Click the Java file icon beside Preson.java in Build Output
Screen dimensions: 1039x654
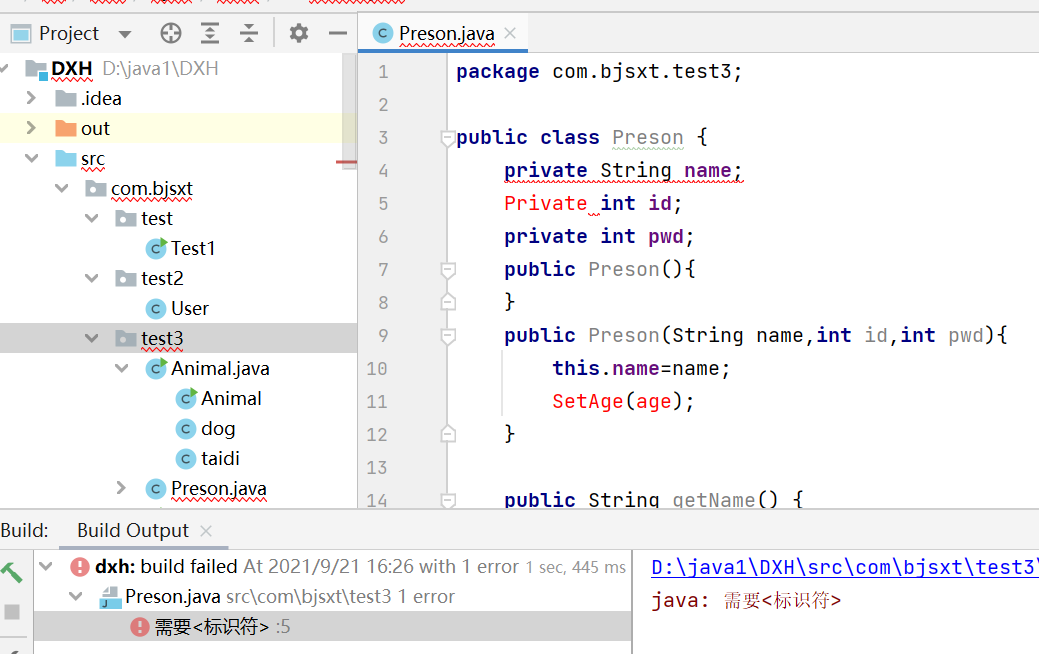pyautogui.click(x=109, y=597)
